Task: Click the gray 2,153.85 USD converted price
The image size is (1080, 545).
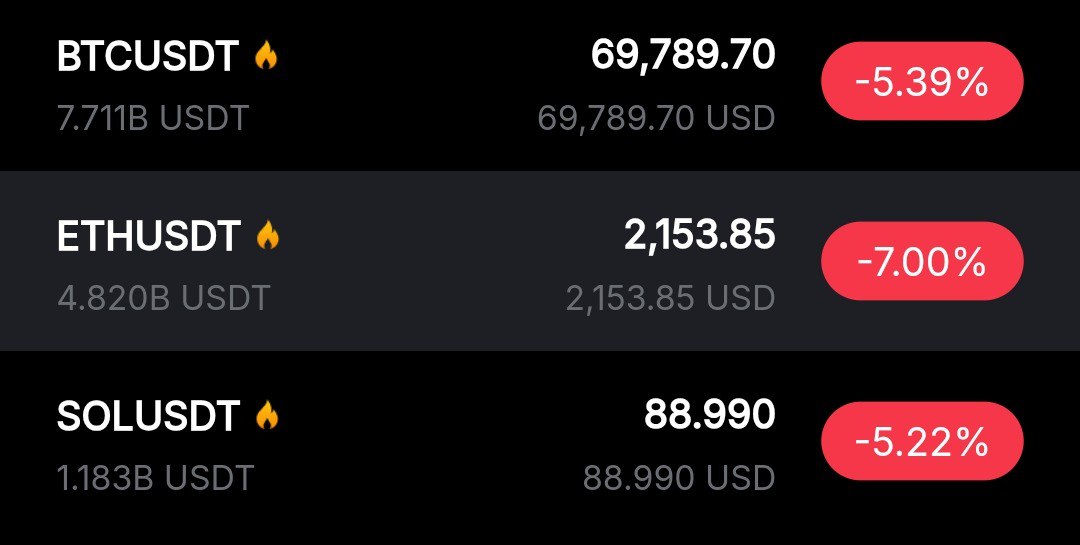Action: pyautogui.click(x=670, y=298)
